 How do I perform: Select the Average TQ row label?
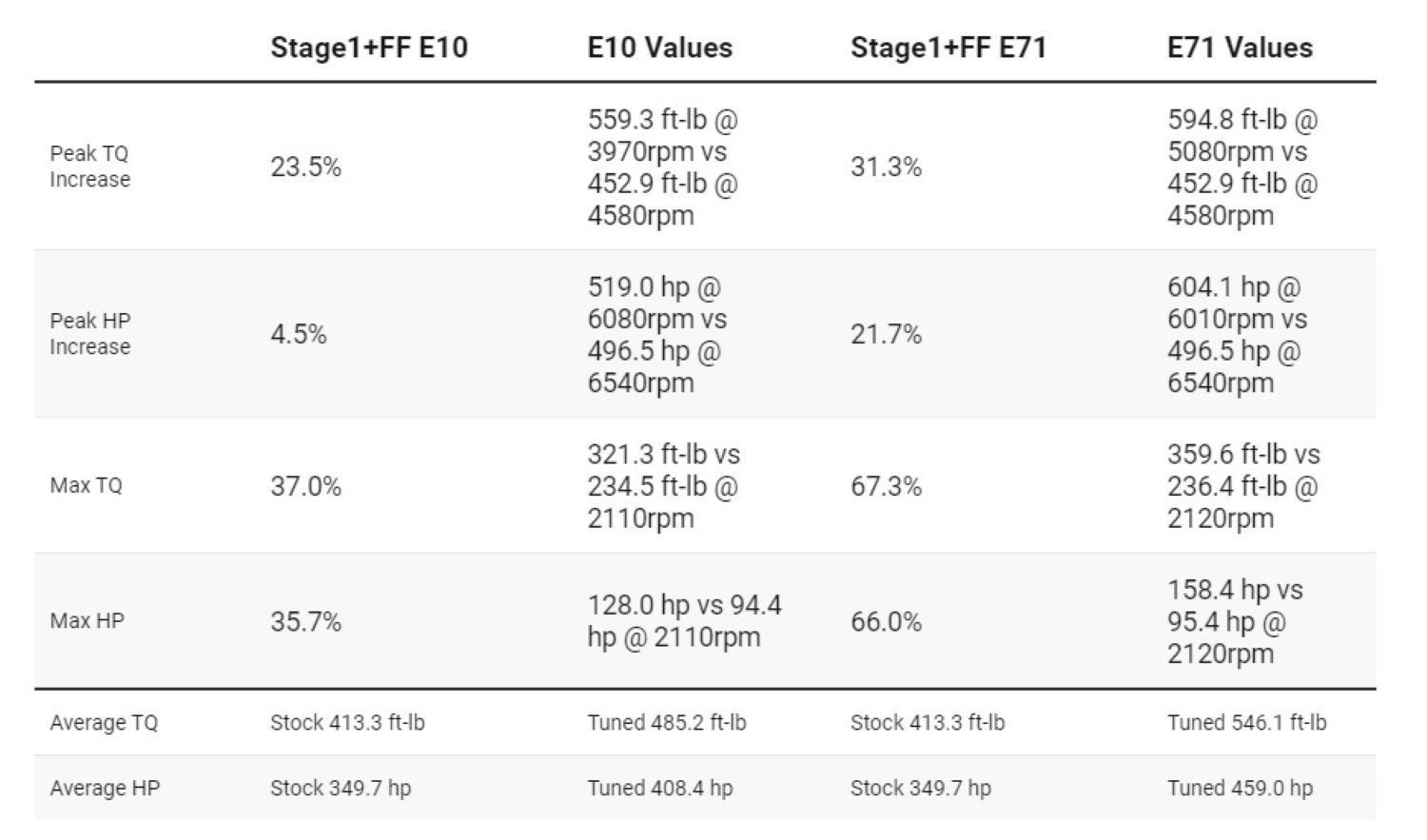(104, 723)
